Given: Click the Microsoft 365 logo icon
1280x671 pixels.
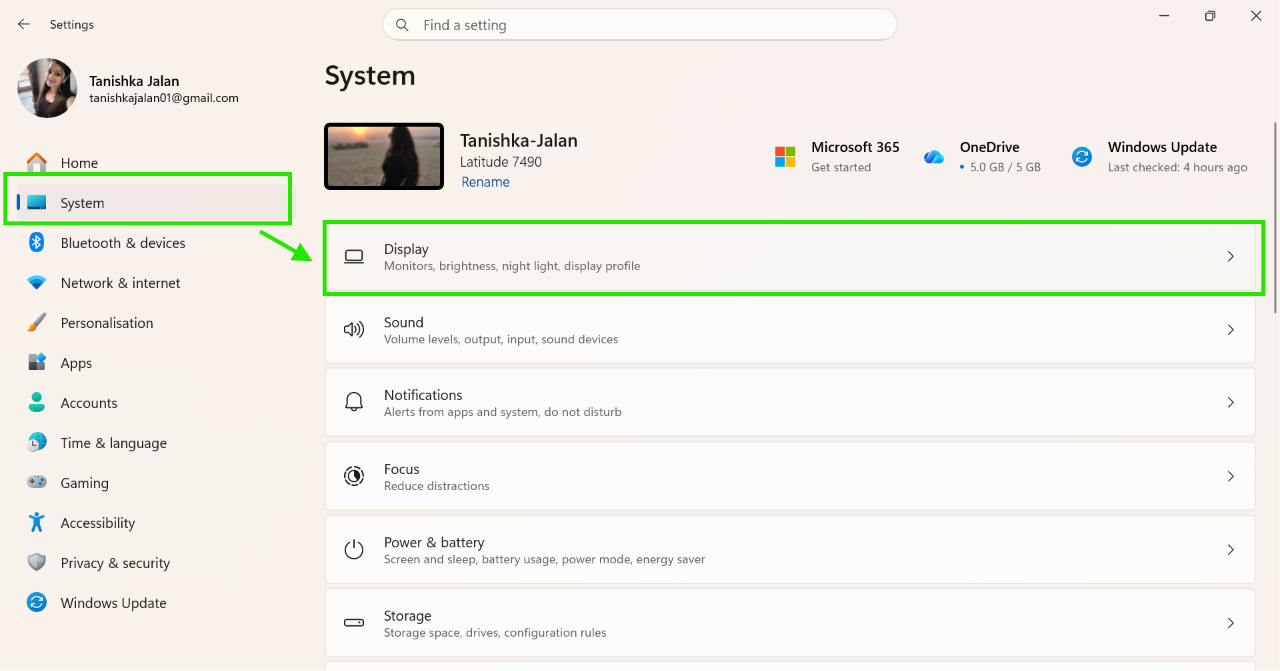Looking at the screenshot, I should [x=785, y=156].
